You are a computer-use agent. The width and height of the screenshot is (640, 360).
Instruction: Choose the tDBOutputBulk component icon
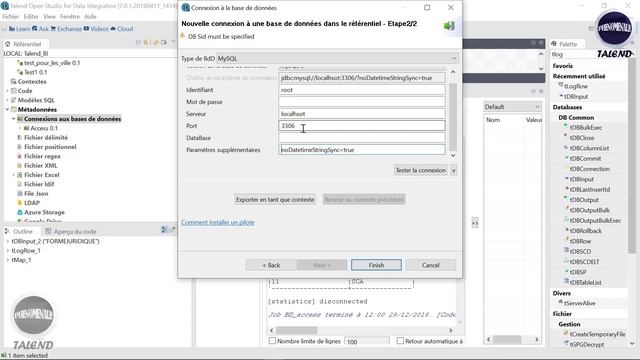pyautogui.click(x=566, y=209)
